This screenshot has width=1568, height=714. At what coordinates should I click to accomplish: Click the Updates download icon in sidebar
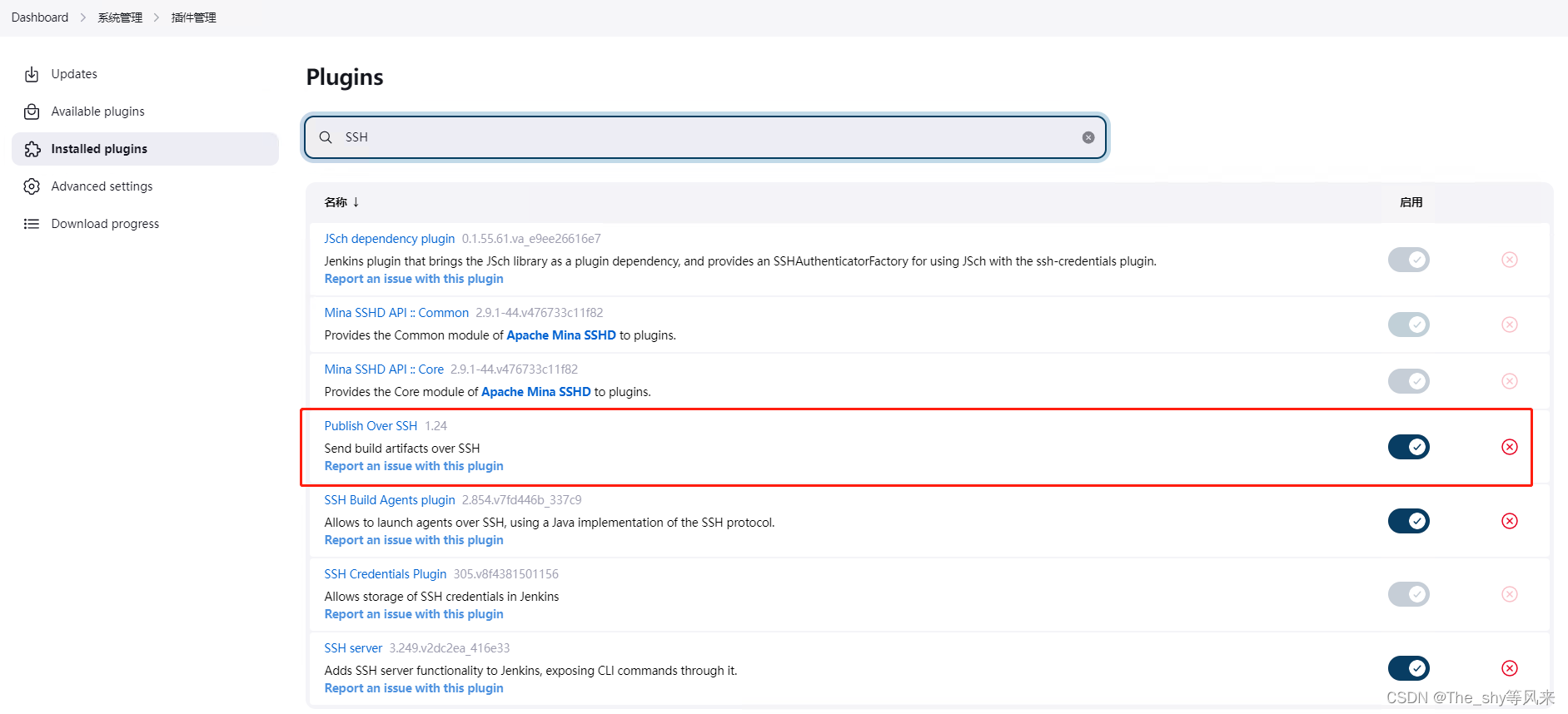pyautogui.click(x=32, y=74)
